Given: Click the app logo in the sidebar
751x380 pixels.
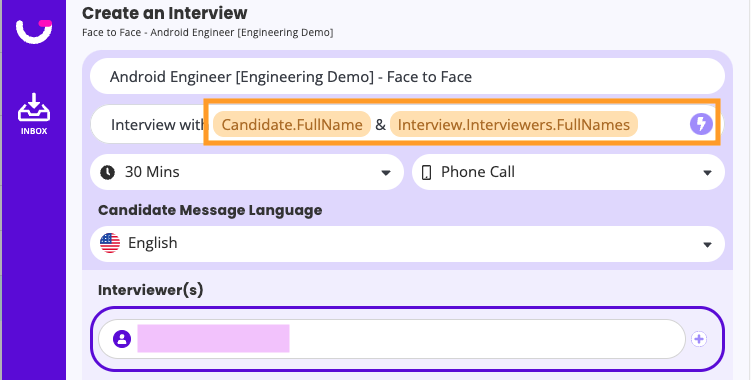Looking at the screenshot, I should pyautogui.click(x=34, y=31).
